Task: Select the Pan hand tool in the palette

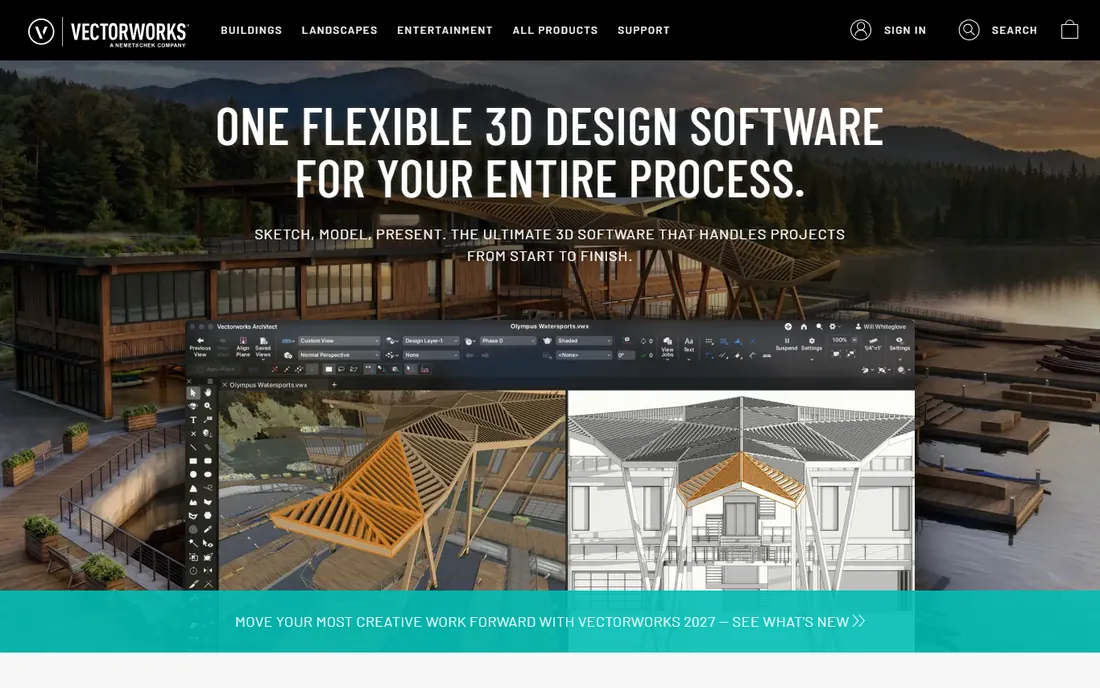Action: 208,393
